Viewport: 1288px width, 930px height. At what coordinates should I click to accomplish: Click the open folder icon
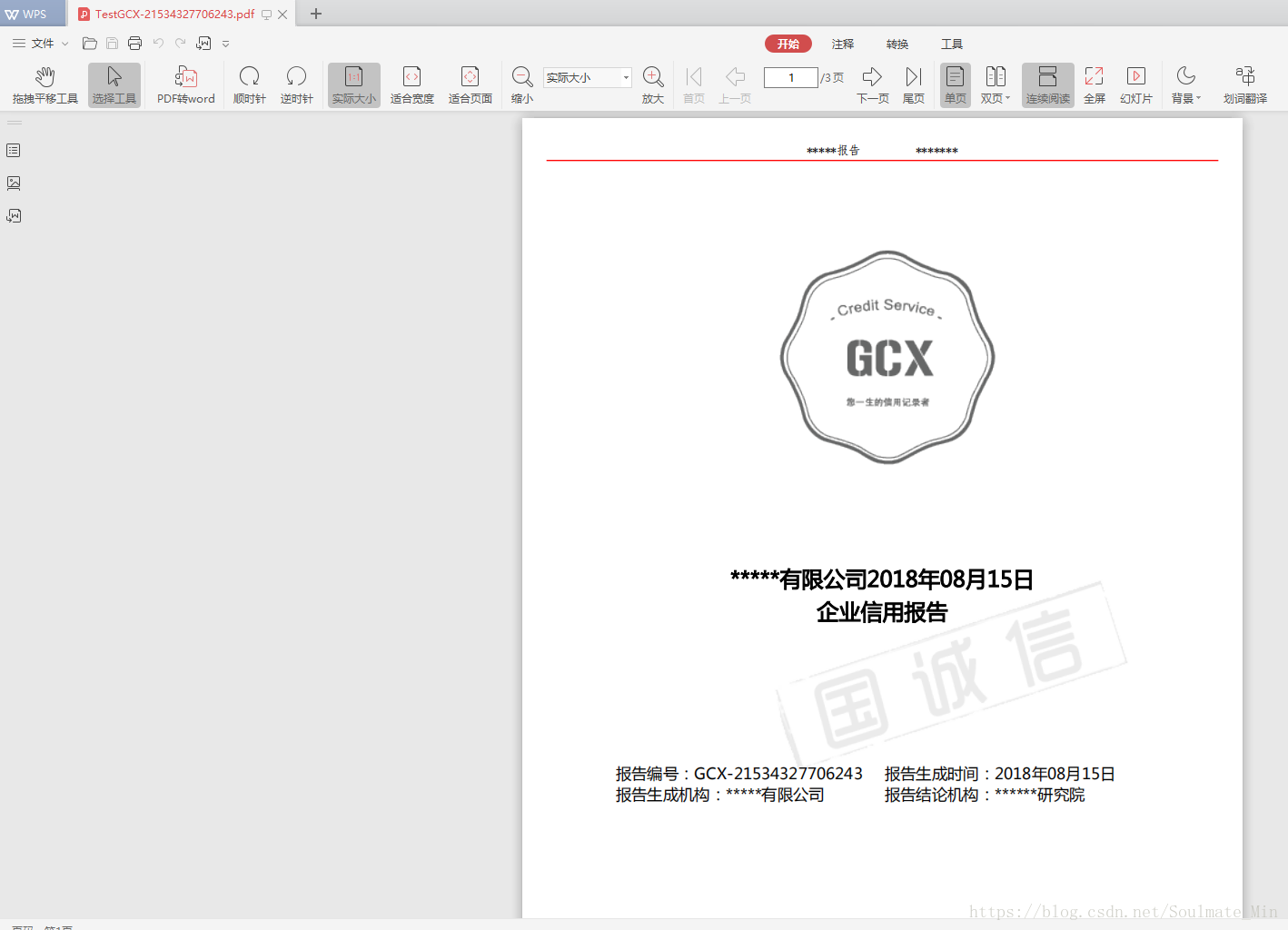click(x=89, y=44)
